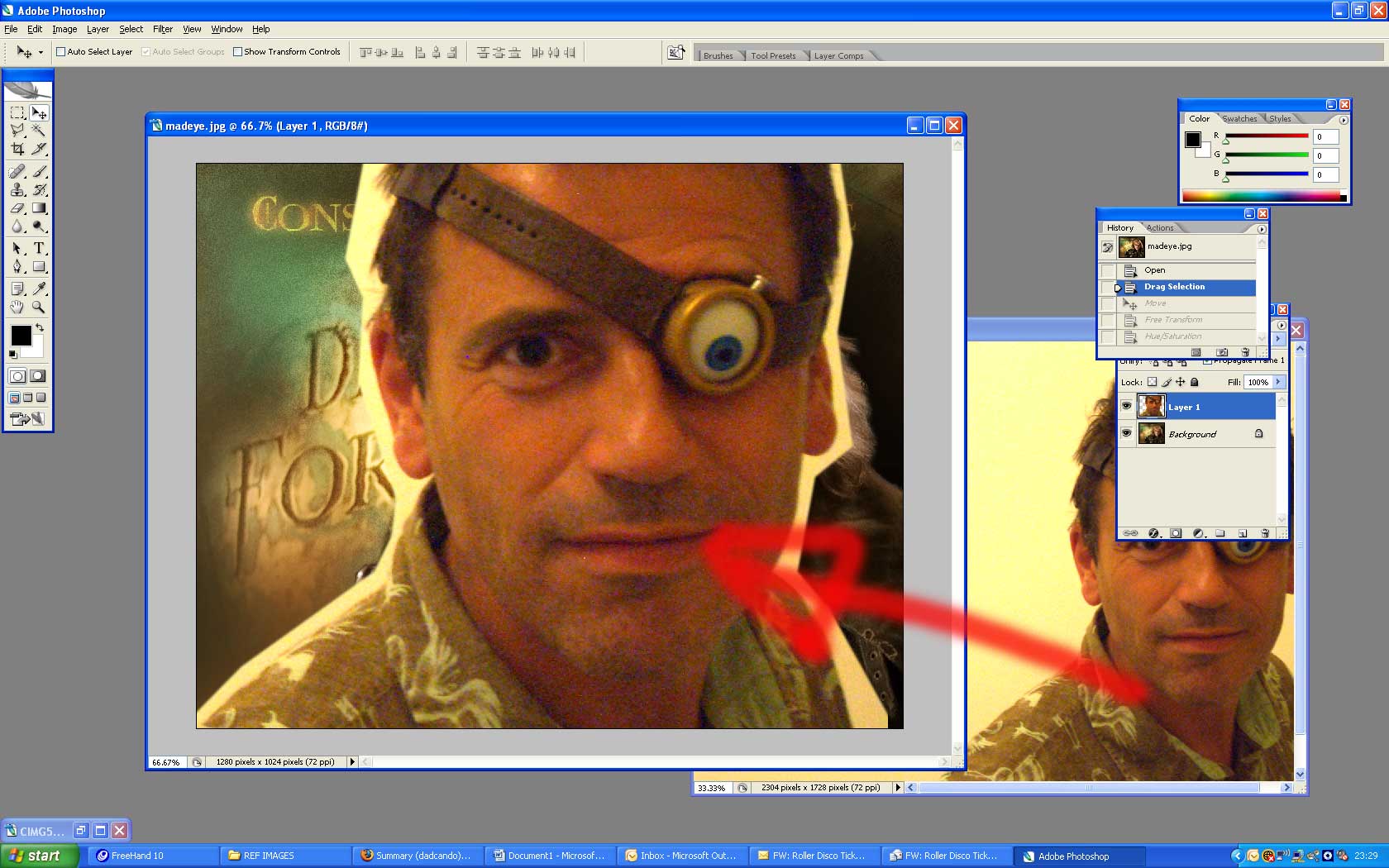Delete layer using Layers palette trash
Image resolution: width=1389 pixels, height=868 pixels.
tap(1264, 533)
